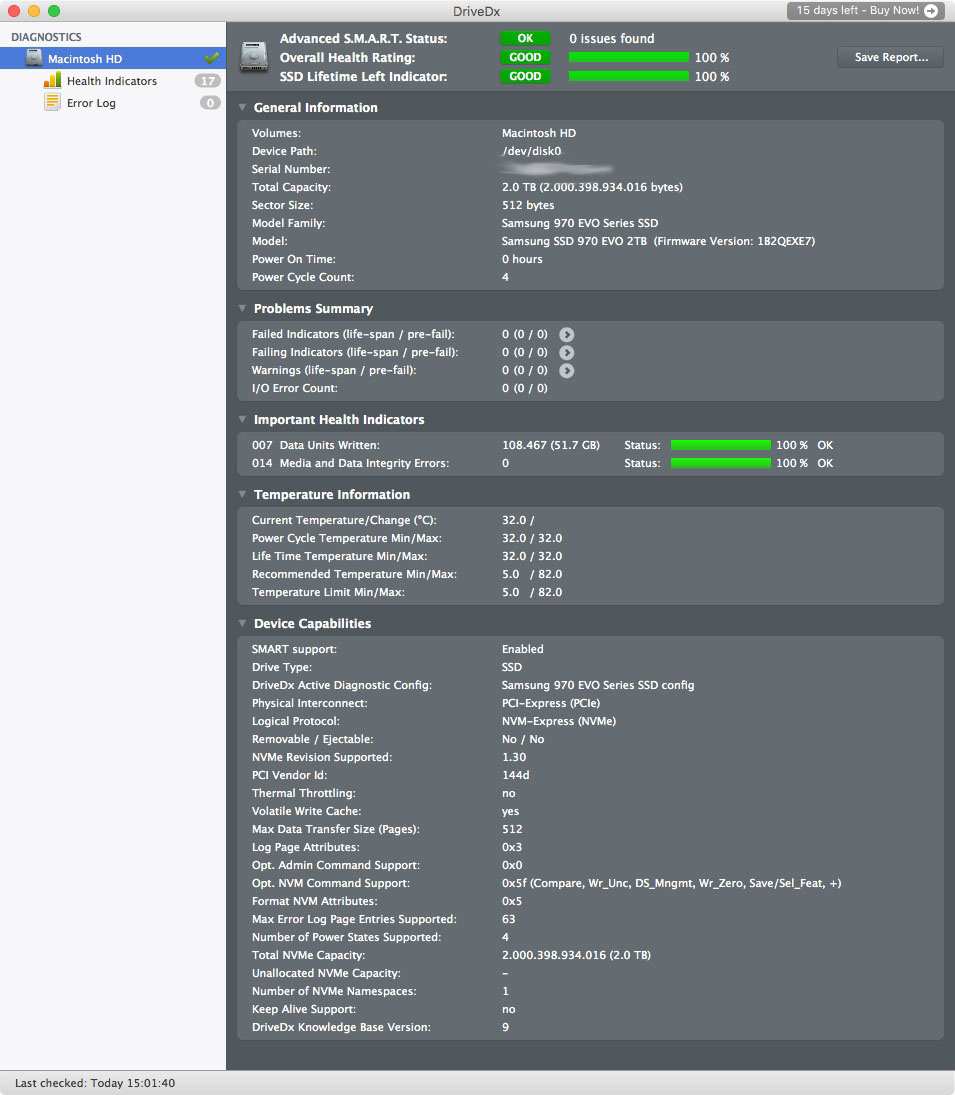Screen dimensions: 955x1095
Task: Click the NVMe Revision value '1.30'
Action: [514, 757]
